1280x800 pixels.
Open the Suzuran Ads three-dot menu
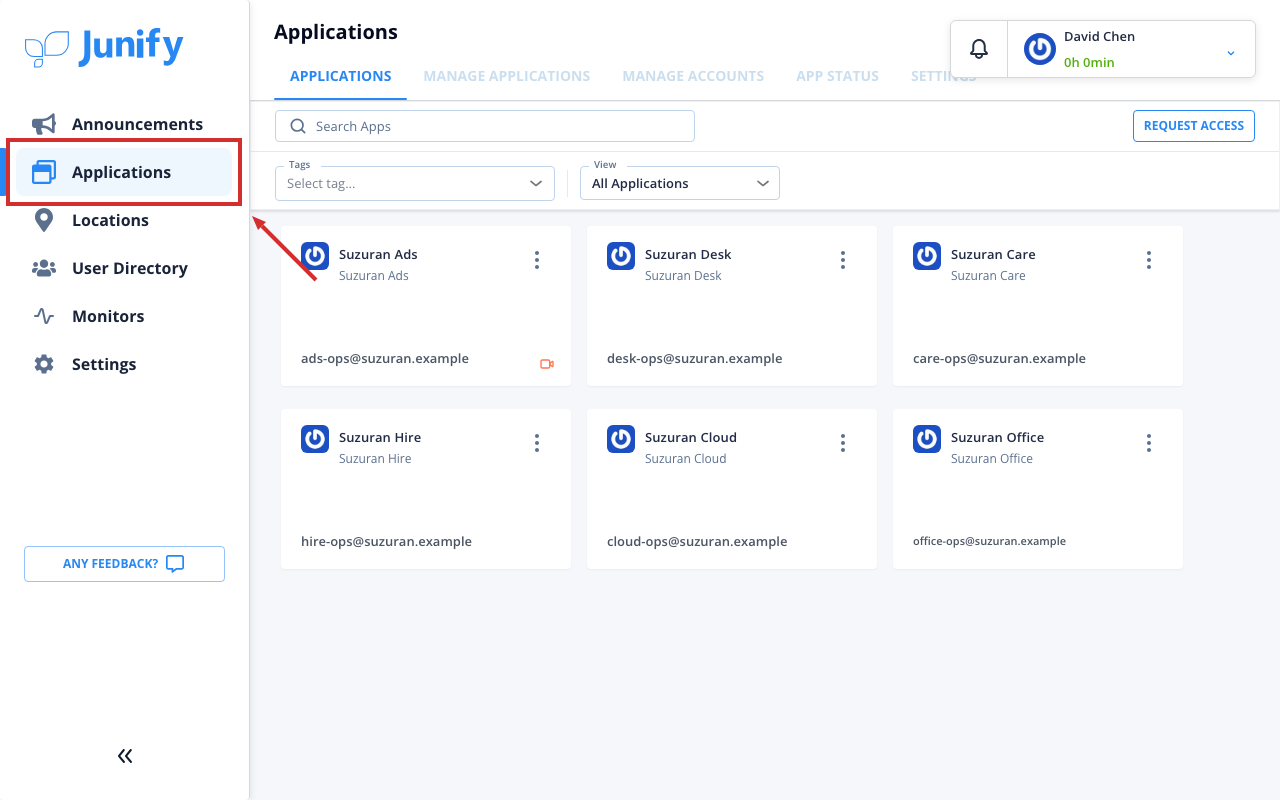coord(537,260)
